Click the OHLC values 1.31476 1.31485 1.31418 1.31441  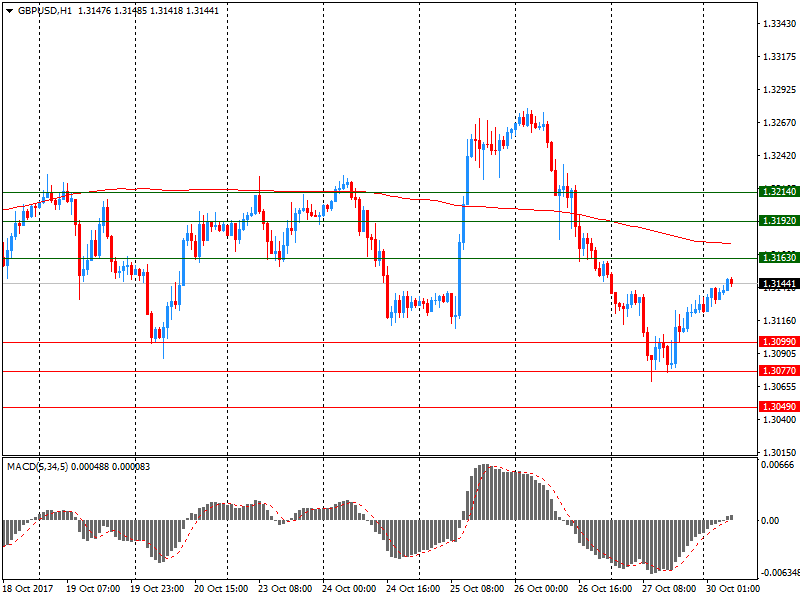pos(148,11)
